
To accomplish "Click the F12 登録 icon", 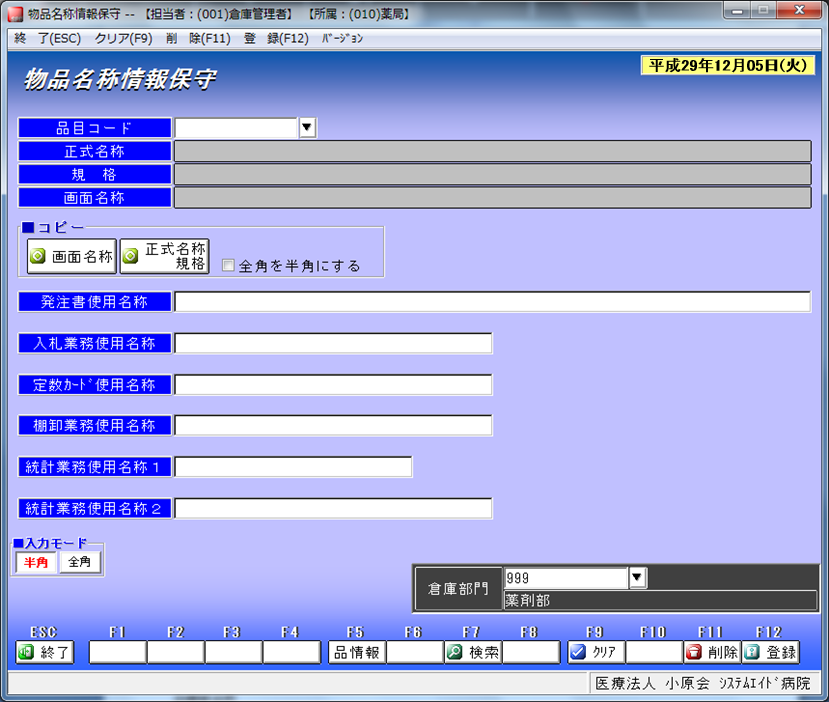I will [x=751, y=652].
